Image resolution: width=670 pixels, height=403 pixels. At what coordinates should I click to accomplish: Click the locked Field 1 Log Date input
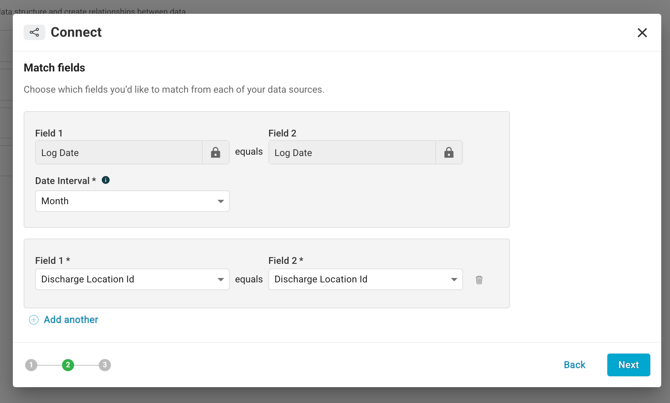118,153
